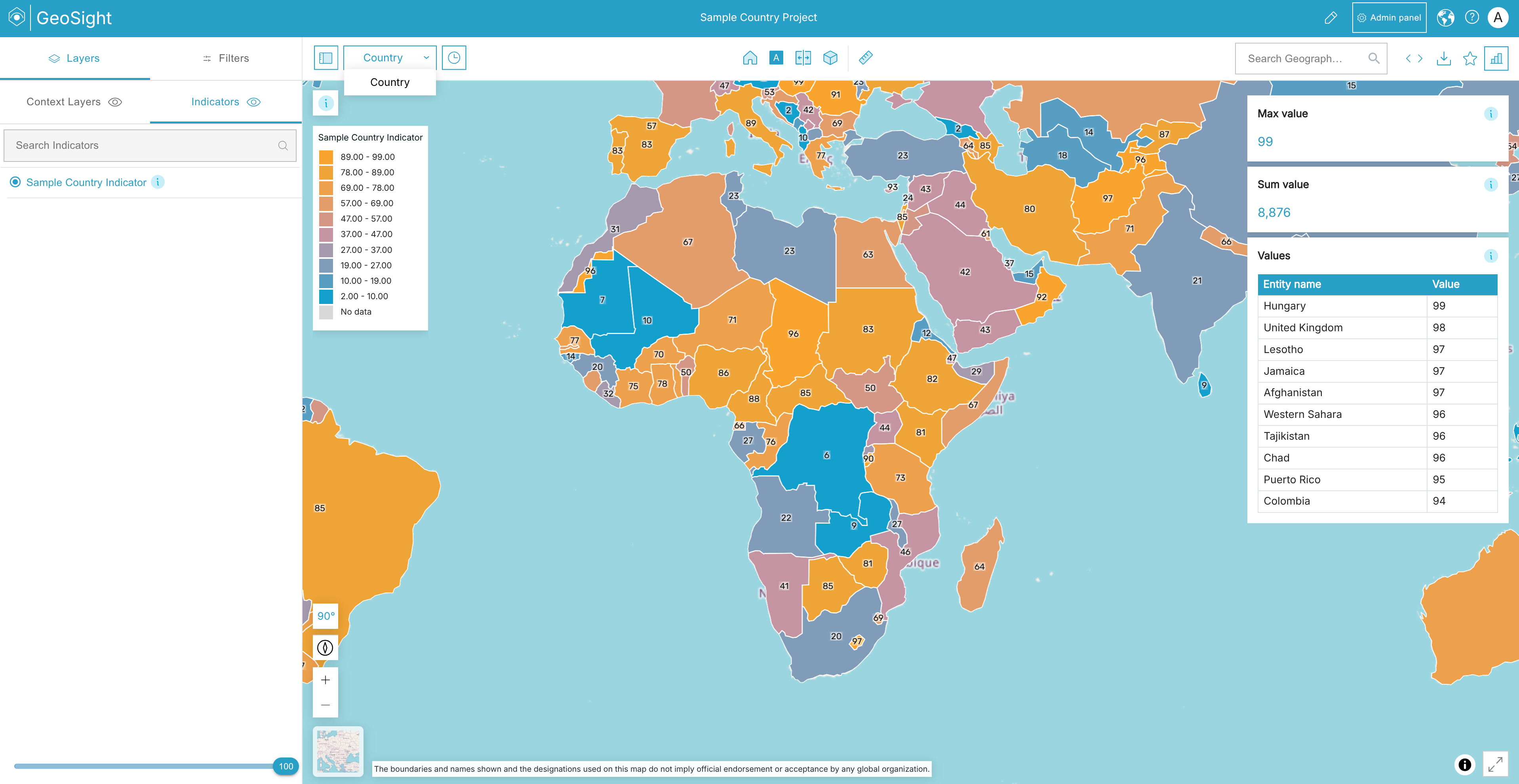Open the language globe icon
Image resolution: width=1519 pixels, height=784 pixels.
[x=1445, y=18]
